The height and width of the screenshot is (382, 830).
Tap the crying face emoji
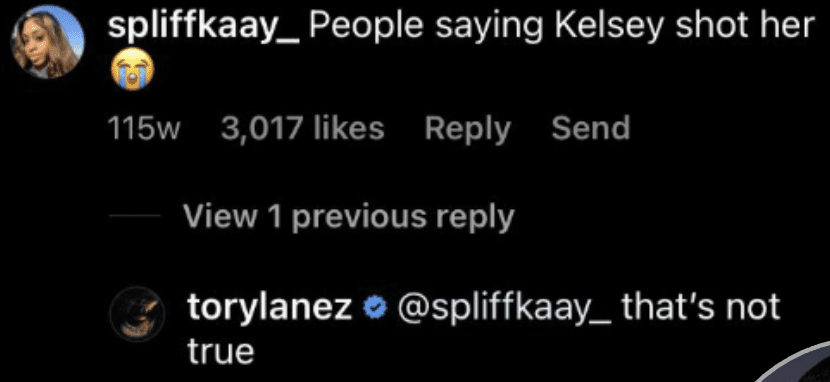pos(132,69)
